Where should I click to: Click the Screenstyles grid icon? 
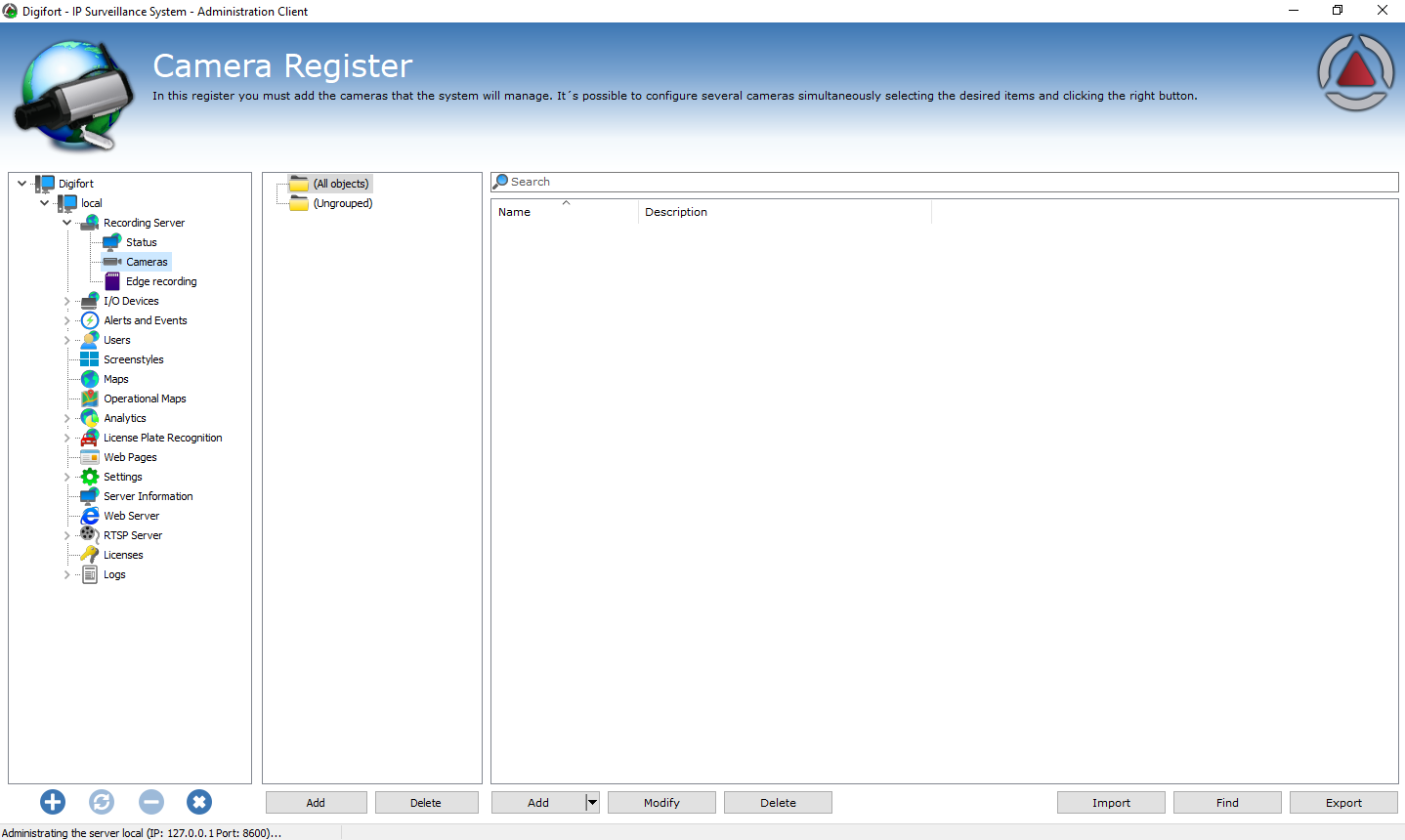click(x=90, y=359)
